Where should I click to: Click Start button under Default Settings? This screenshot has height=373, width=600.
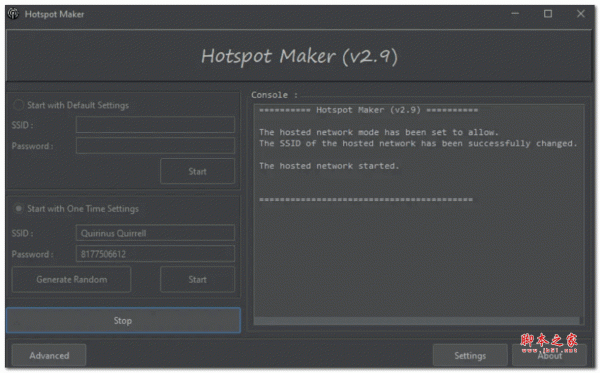(x=197, y=171)
